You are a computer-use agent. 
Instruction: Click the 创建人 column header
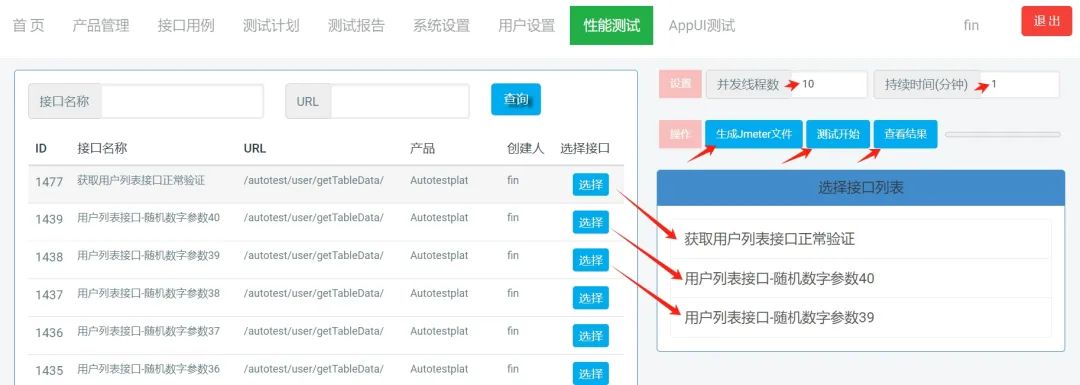pos(526,148)
